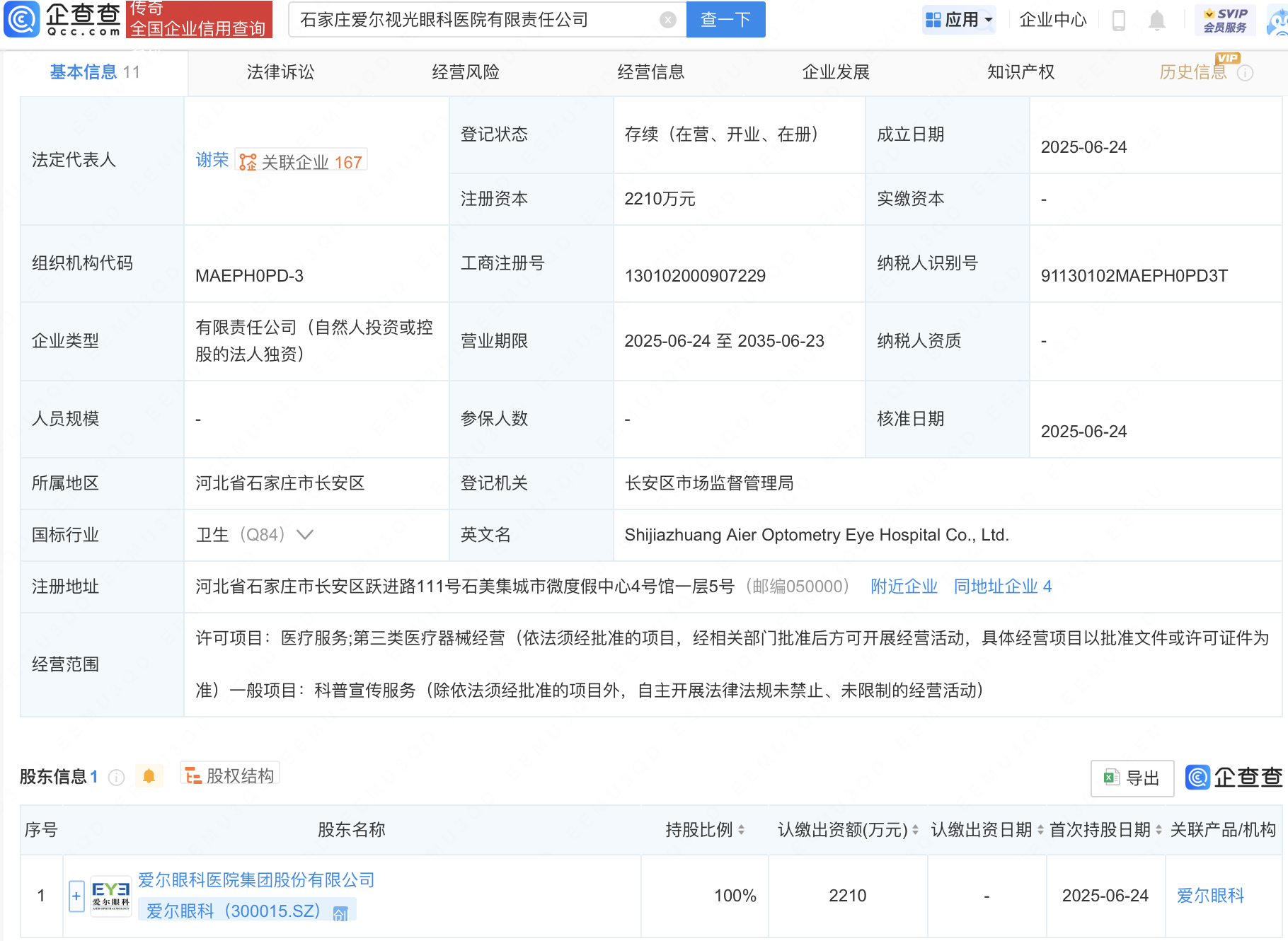Click the Qcc.com logo icon
The image size is (1288, 941).
click(21, 19)
